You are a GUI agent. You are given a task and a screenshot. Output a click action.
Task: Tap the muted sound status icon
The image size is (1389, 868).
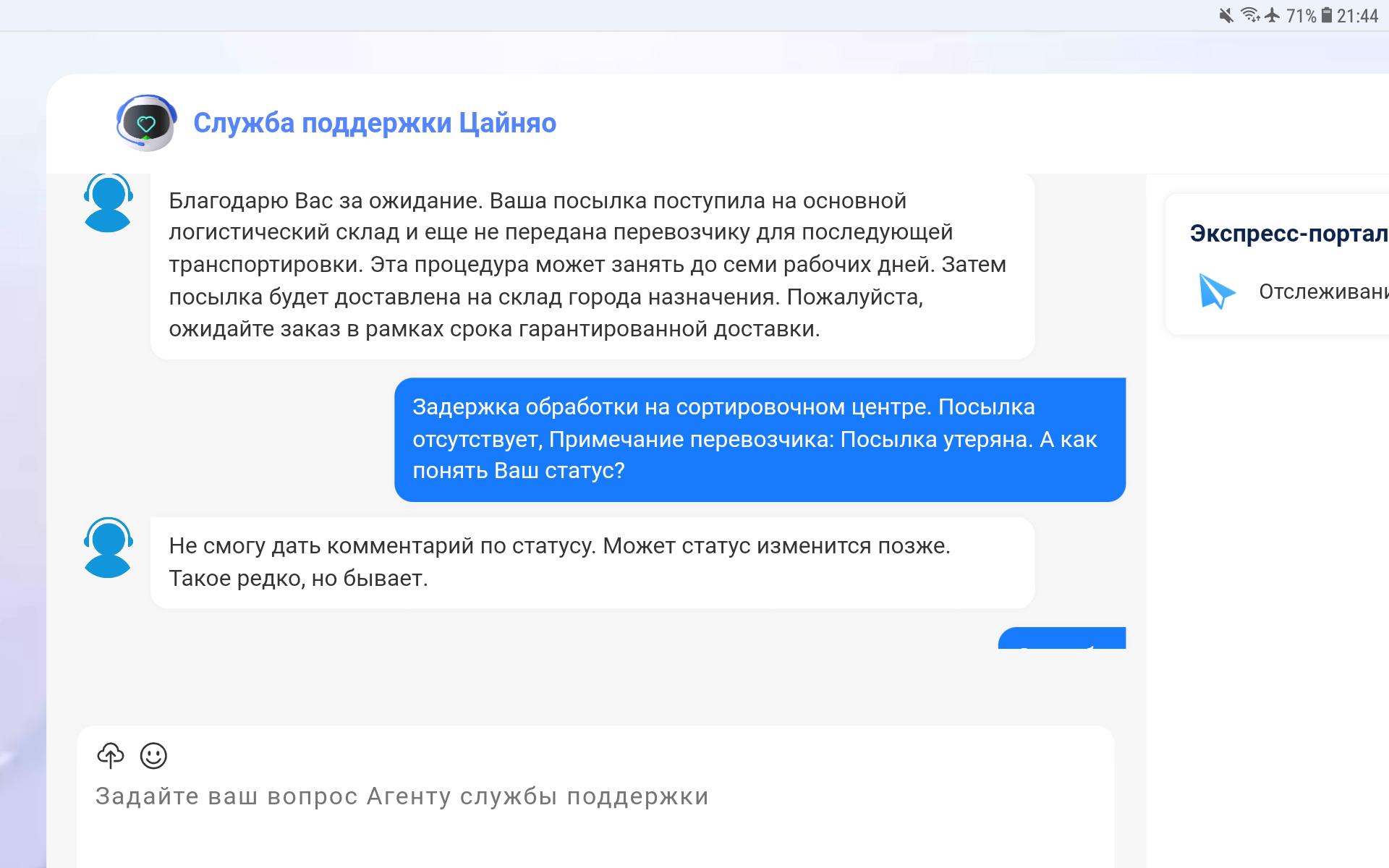tap(1226, 15)
